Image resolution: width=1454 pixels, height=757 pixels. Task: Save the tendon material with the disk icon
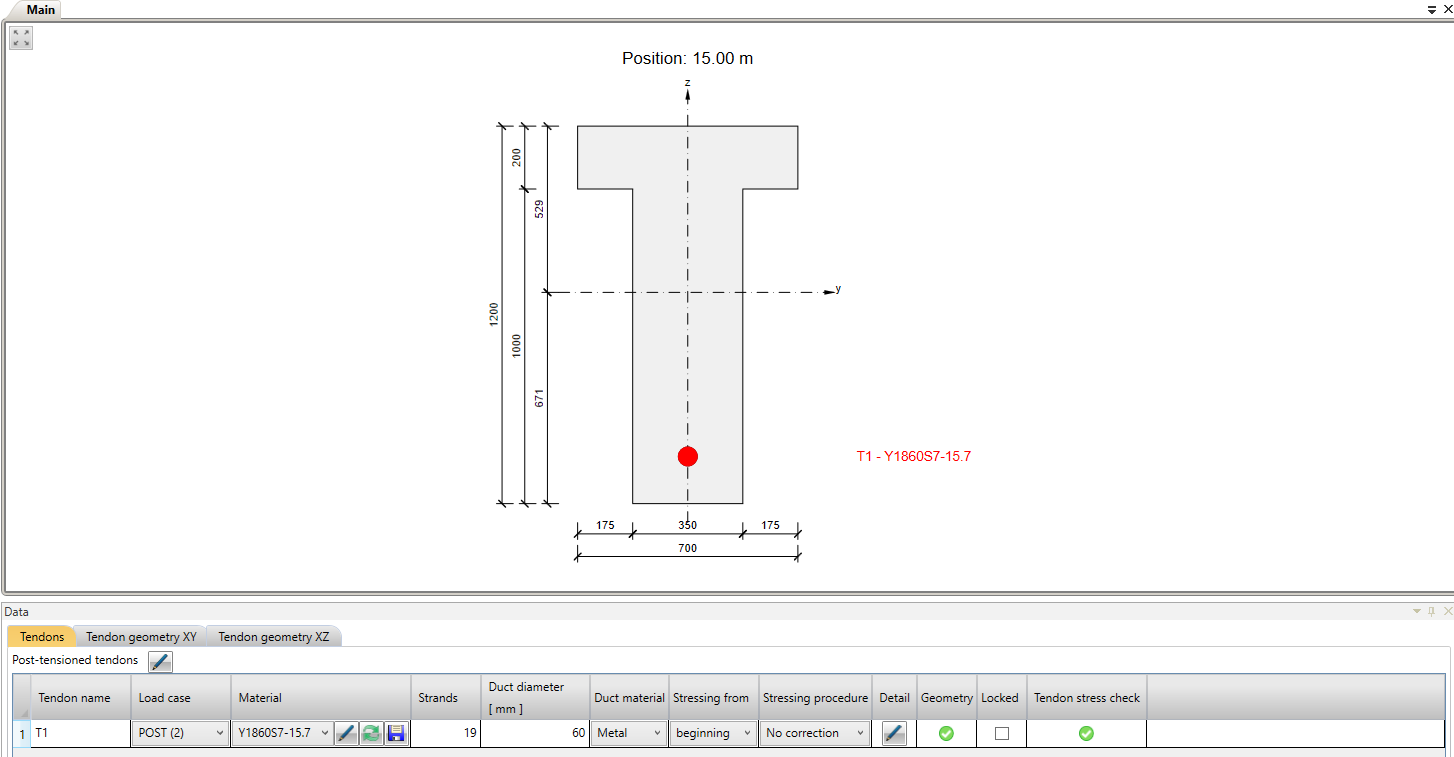[x=396, y=733]
